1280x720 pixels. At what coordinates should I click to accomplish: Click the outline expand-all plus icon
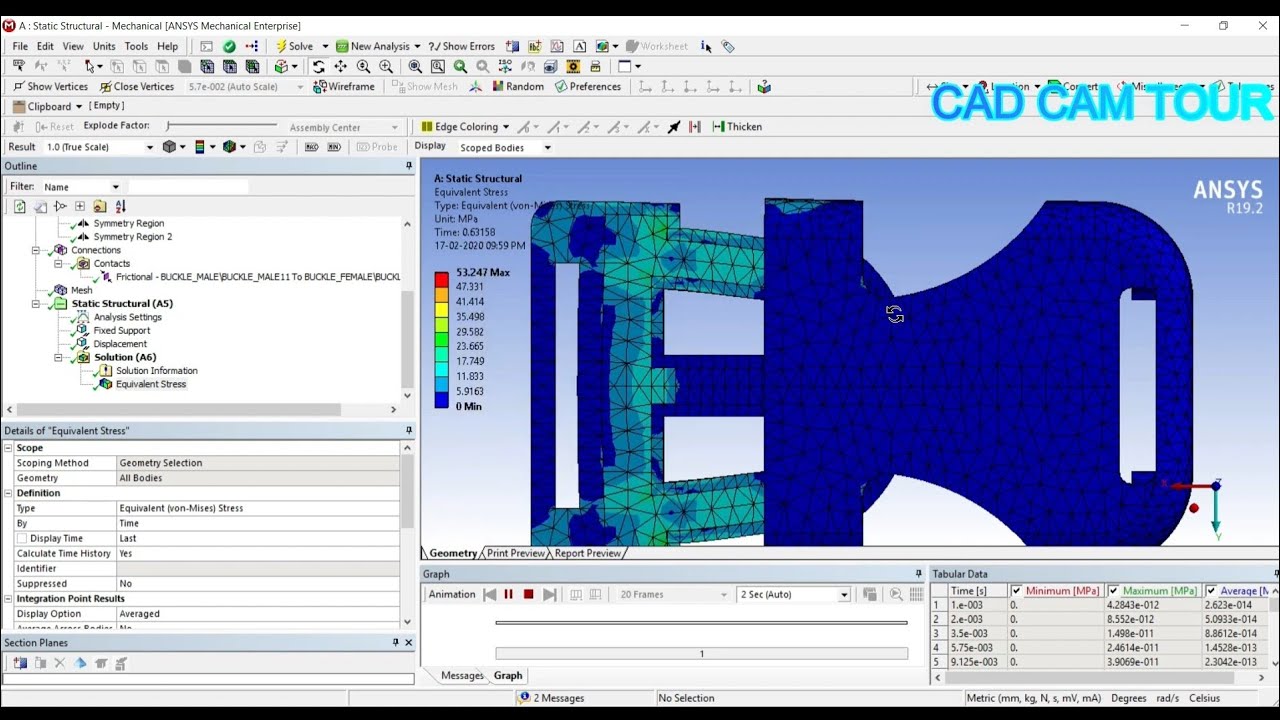click(x=80, y=207)
